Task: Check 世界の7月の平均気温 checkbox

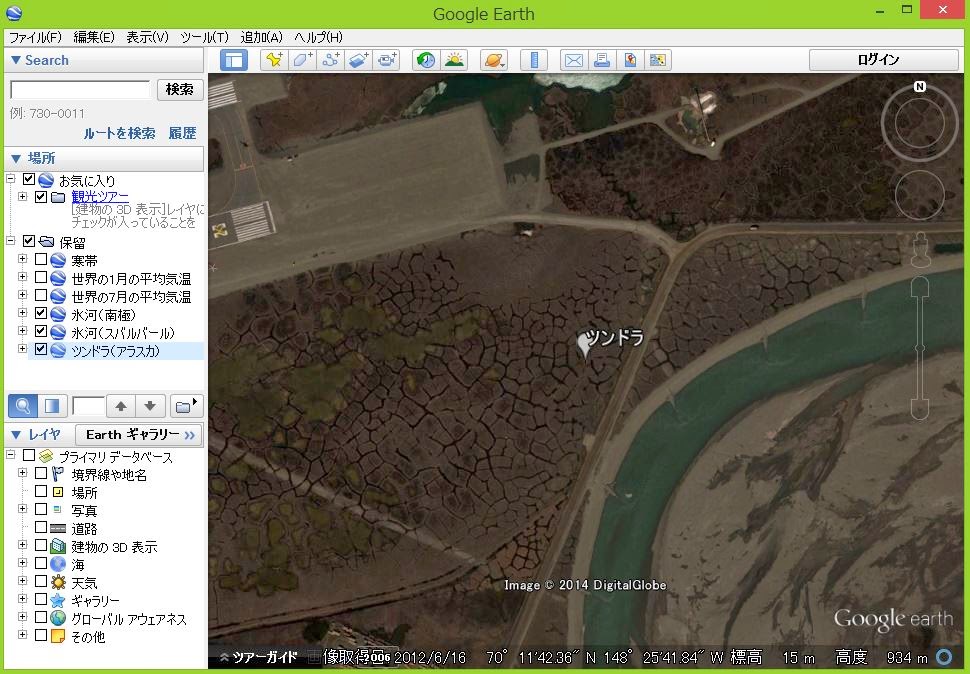Action: [41, 295]
